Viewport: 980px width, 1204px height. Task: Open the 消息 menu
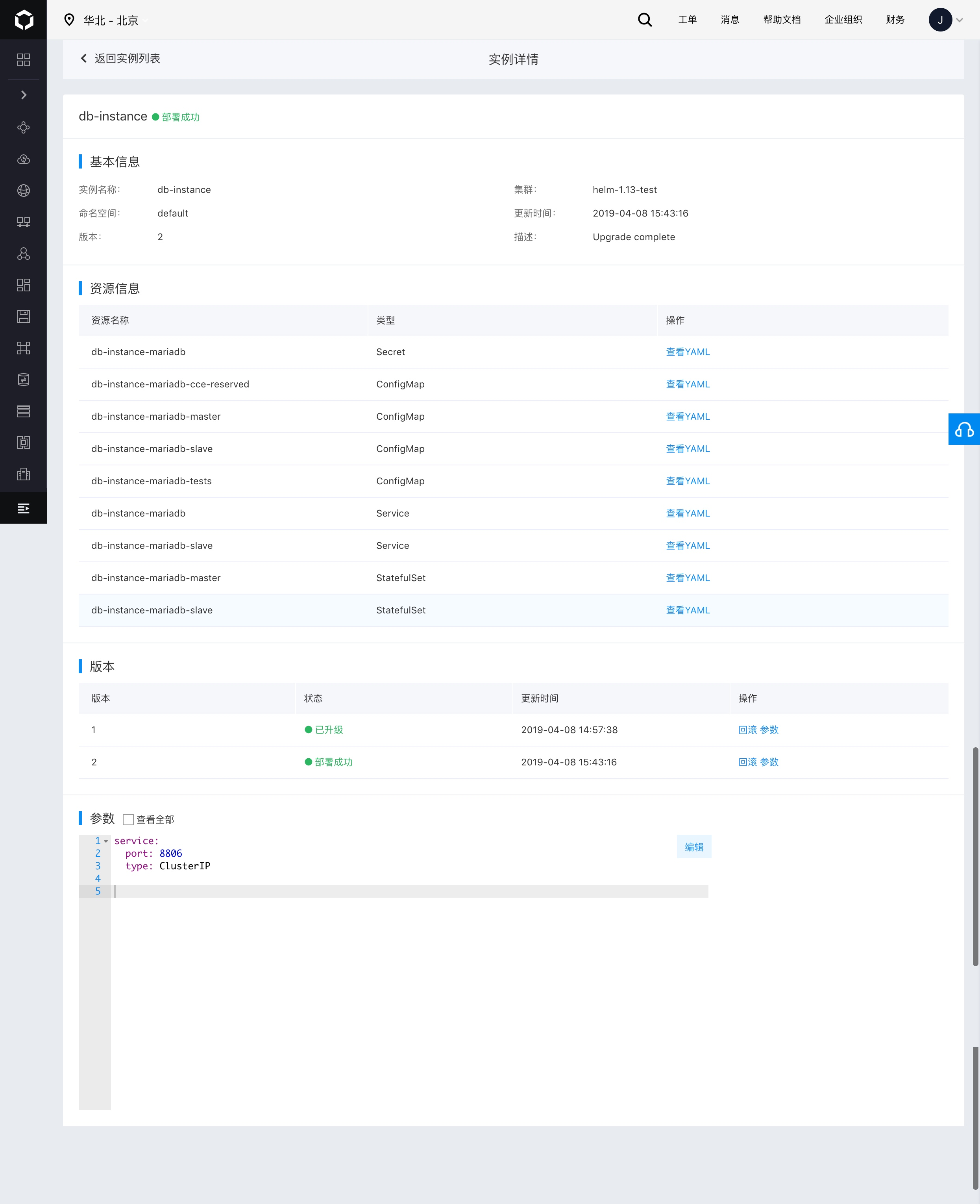point(730,20)
